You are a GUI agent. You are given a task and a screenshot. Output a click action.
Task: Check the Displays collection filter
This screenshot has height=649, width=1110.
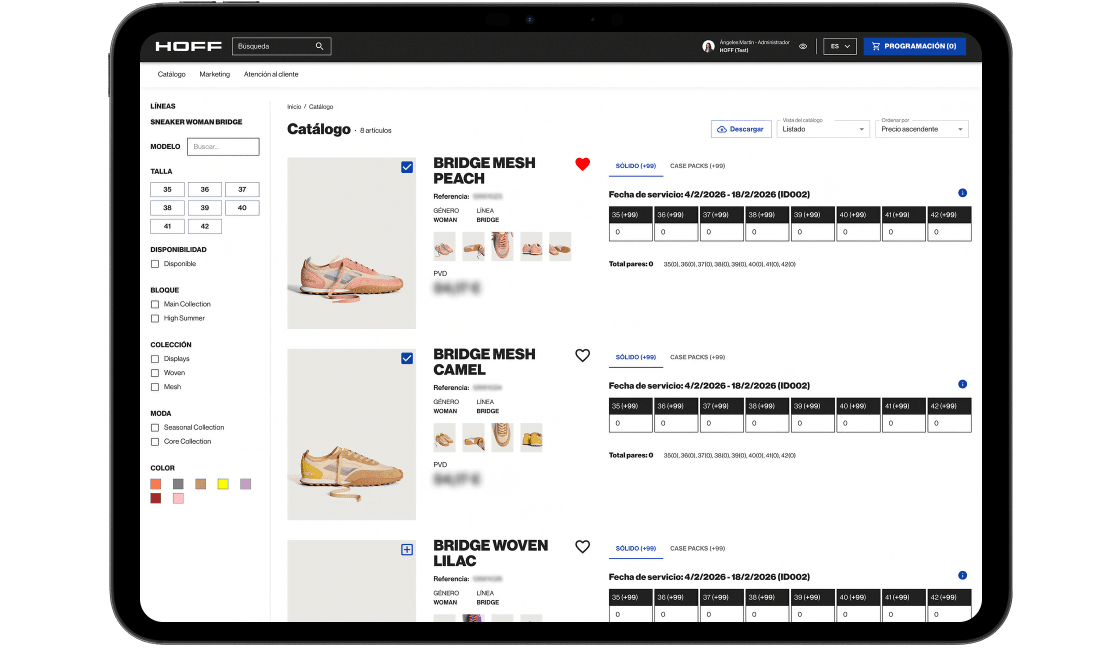click(155, 359)
